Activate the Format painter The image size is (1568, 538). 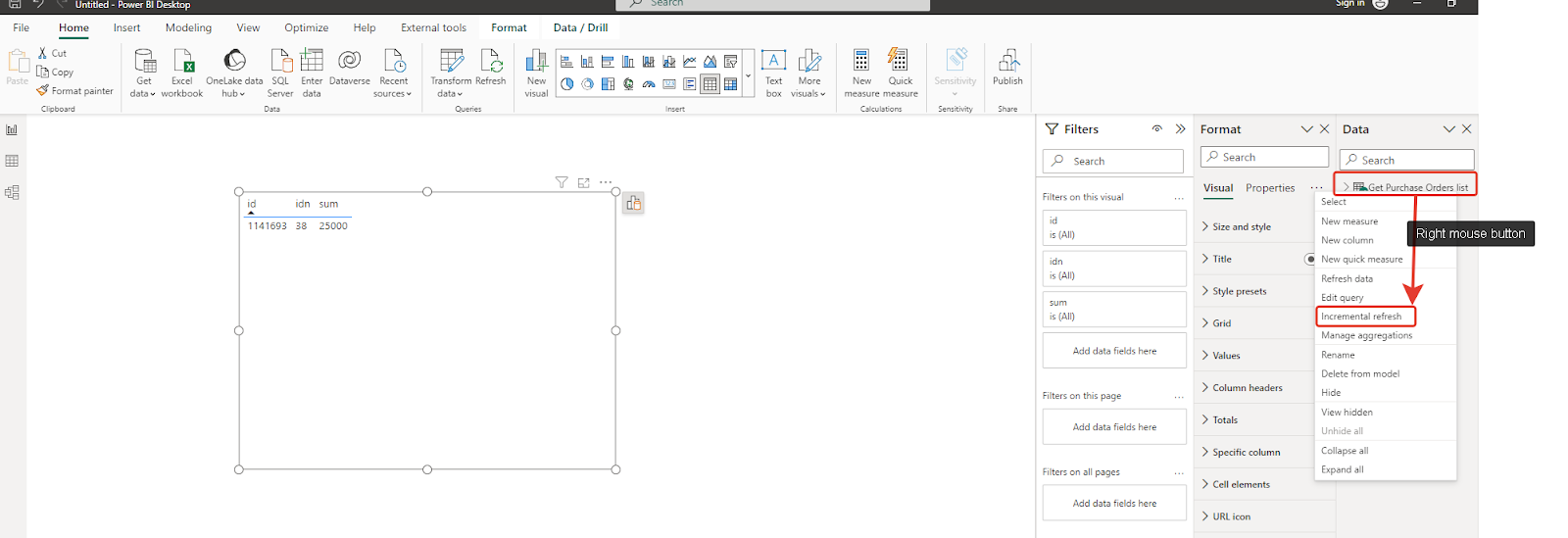tap(75, 90)
